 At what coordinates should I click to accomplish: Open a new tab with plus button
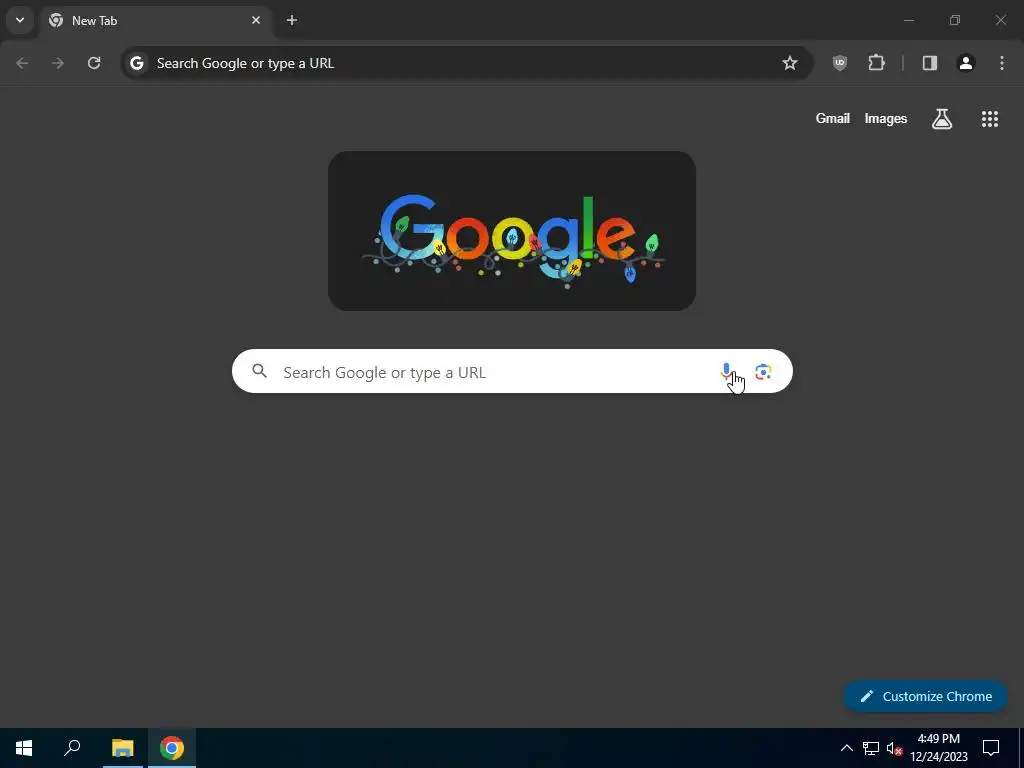click(x=292, y=20)
